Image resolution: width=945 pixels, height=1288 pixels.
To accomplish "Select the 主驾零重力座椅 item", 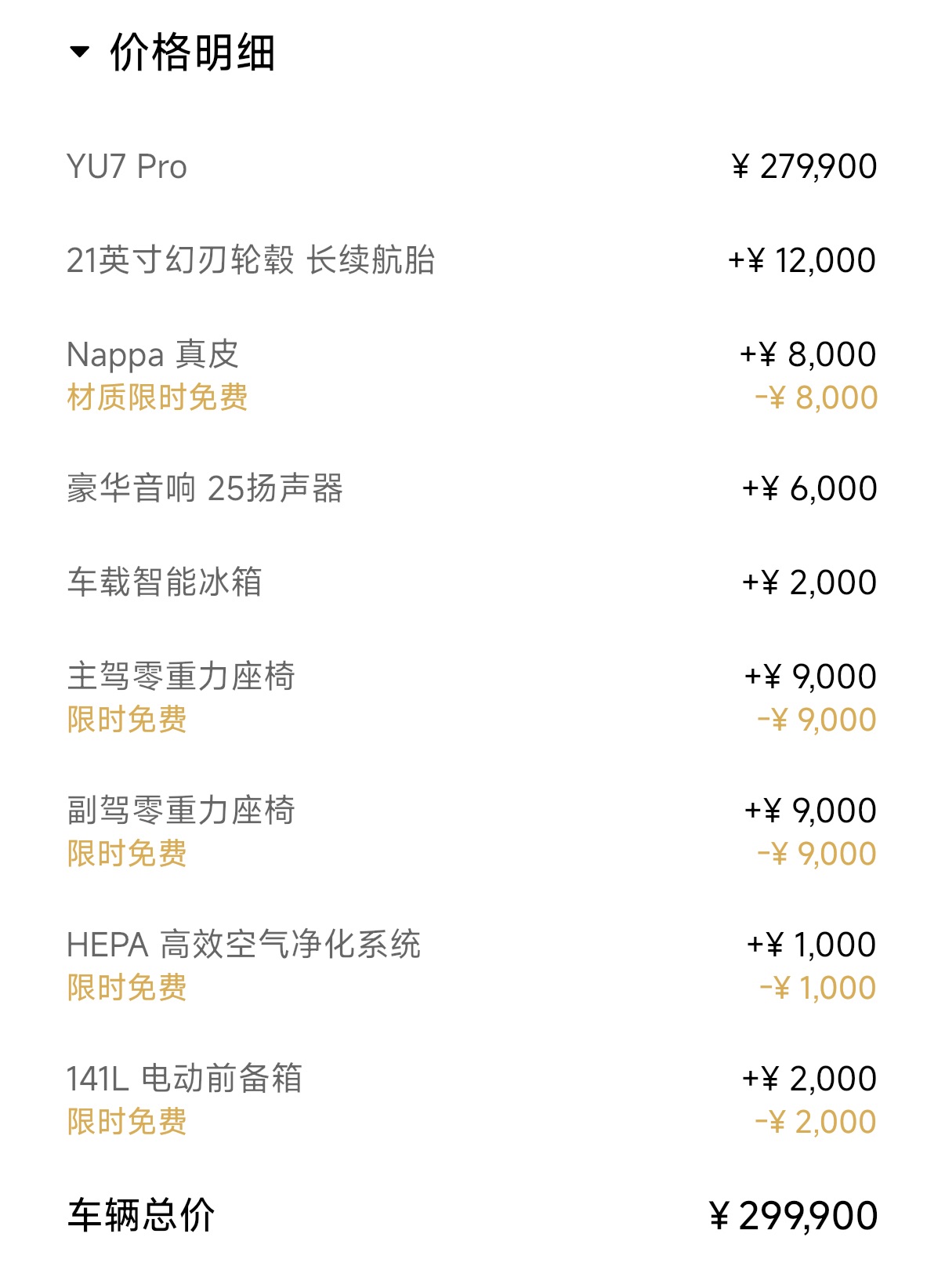I will point(181,677).
